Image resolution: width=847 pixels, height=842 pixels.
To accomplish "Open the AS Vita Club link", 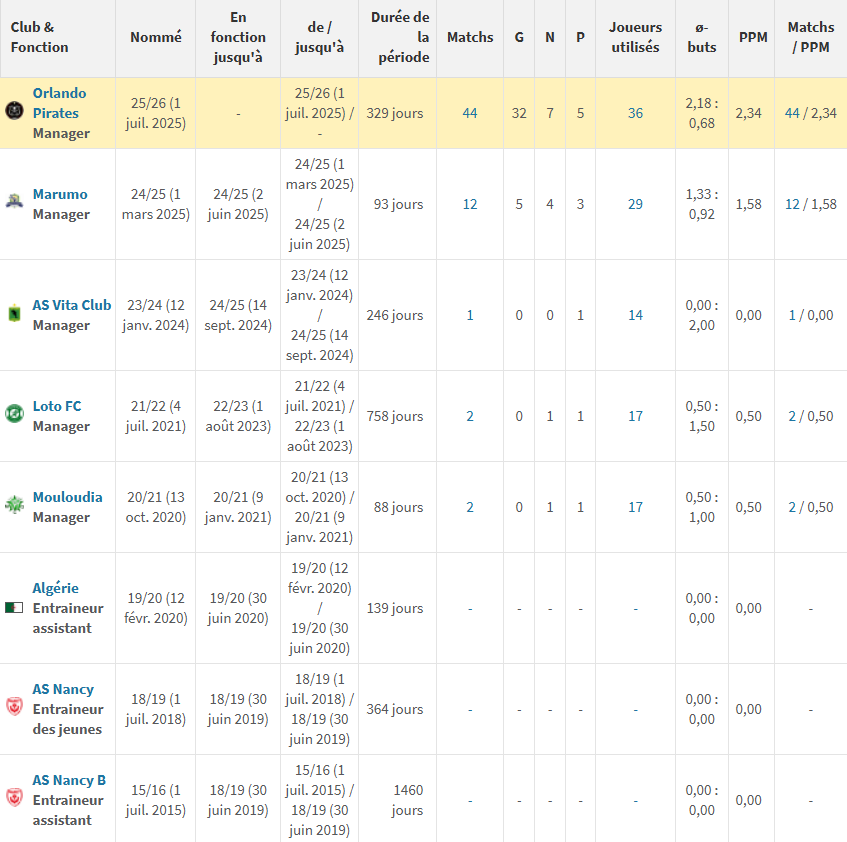I will [72, 305].
